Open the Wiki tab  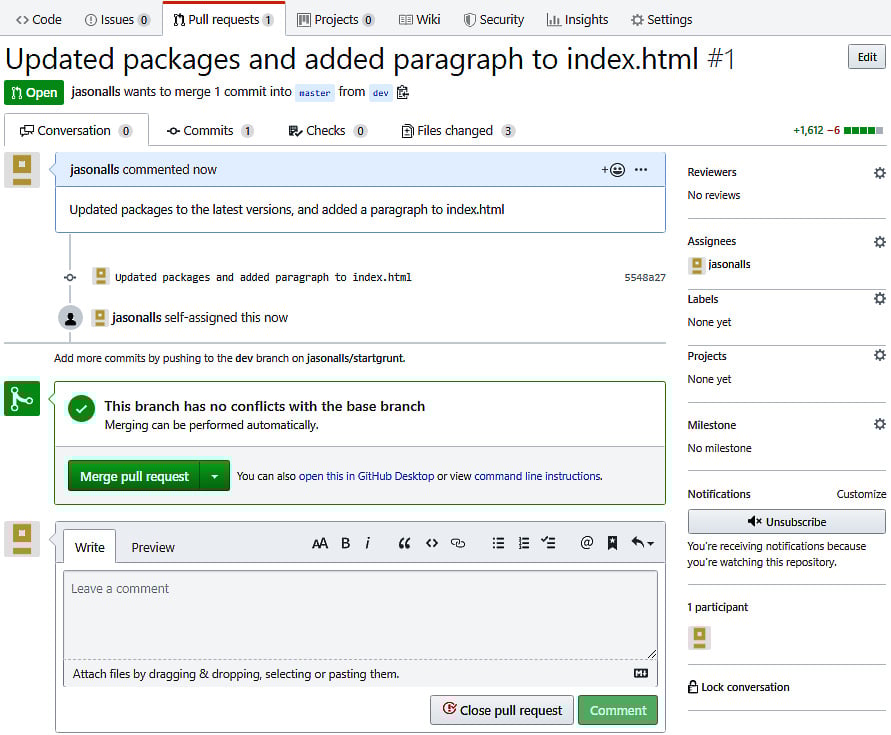click(419, 19)
